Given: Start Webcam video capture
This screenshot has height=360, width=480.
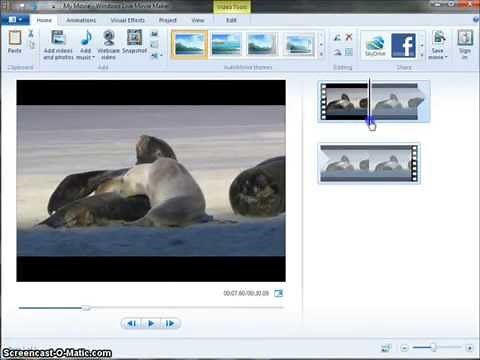Looking at the screenshot, I should click(109, 45).
